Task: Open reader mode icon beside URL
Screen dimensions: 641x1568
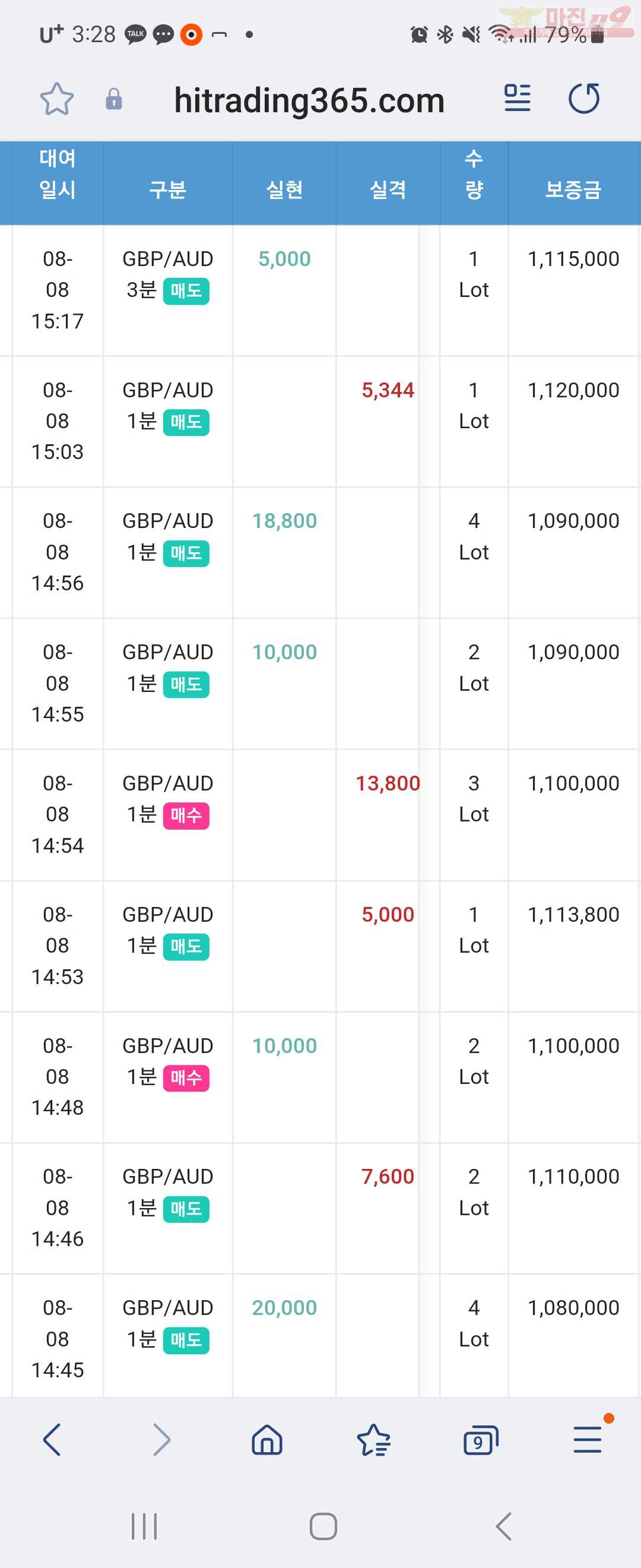Action: click(x=518, y=98)
